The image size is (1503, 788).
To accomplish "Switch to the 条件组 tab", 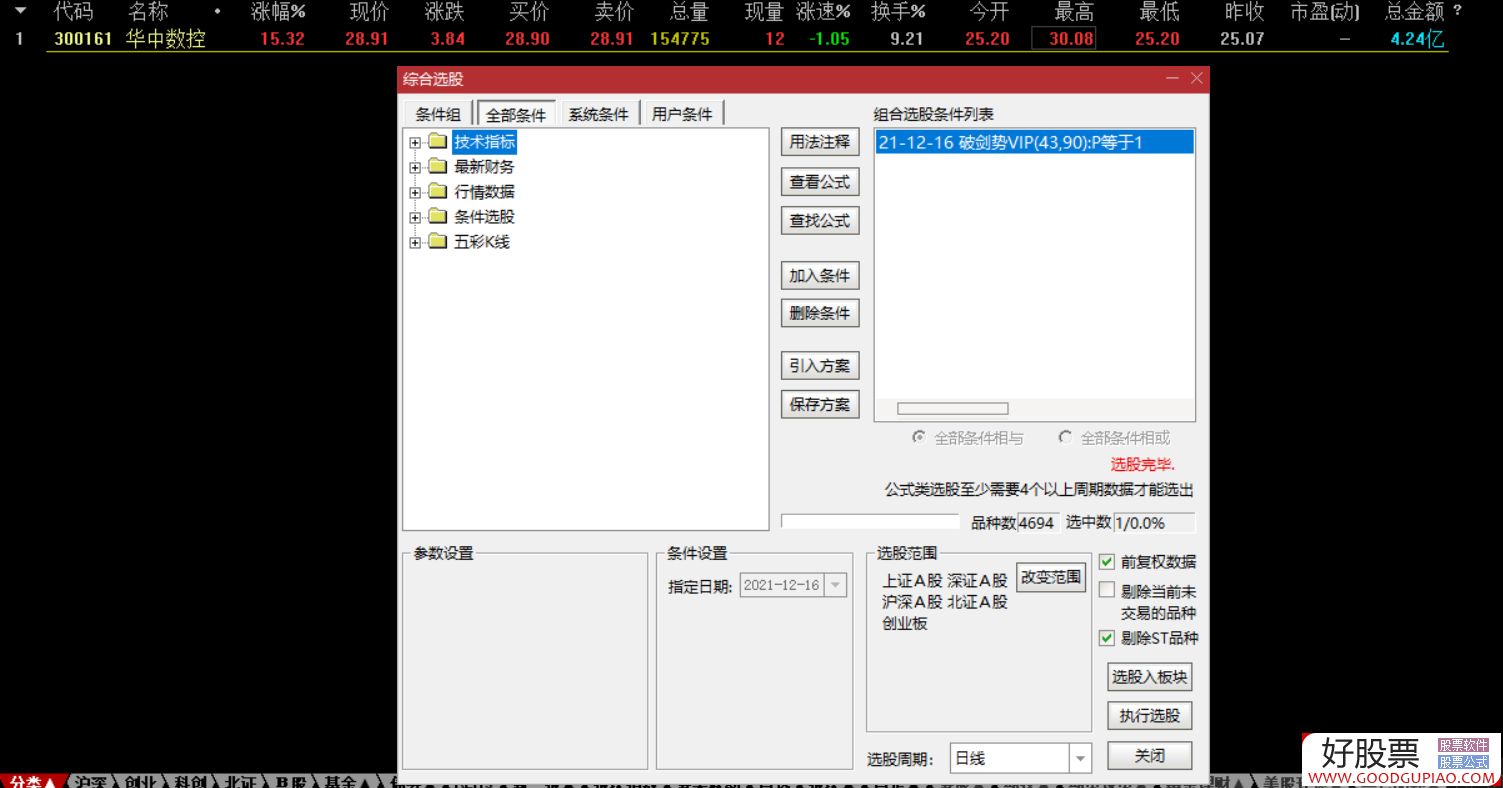I will tap(438, 114).
